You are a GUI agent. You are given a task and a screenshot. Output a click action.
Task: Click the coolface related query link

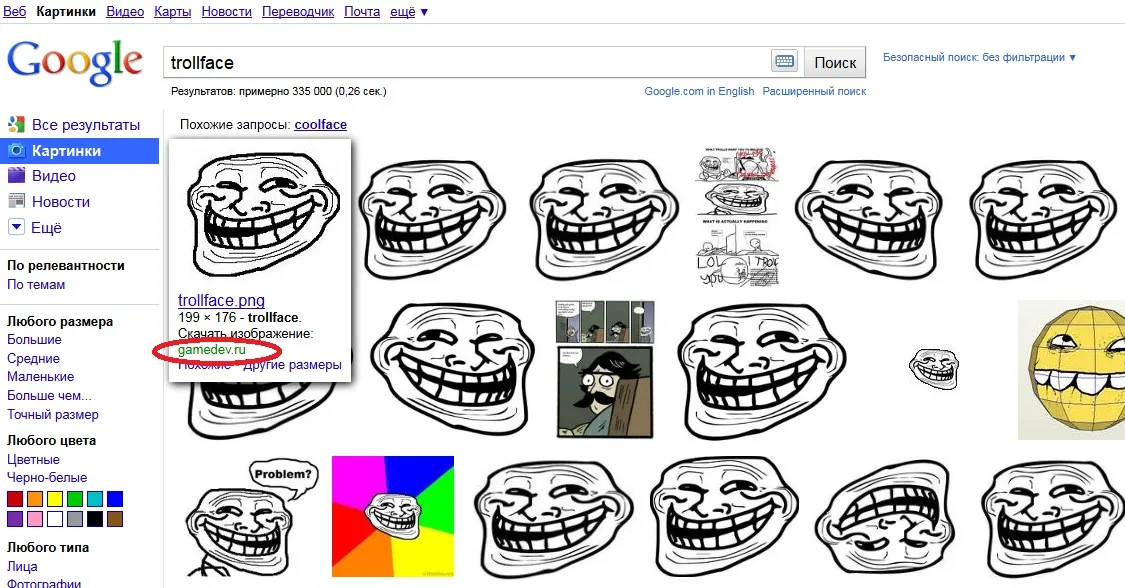coord(321,124)
